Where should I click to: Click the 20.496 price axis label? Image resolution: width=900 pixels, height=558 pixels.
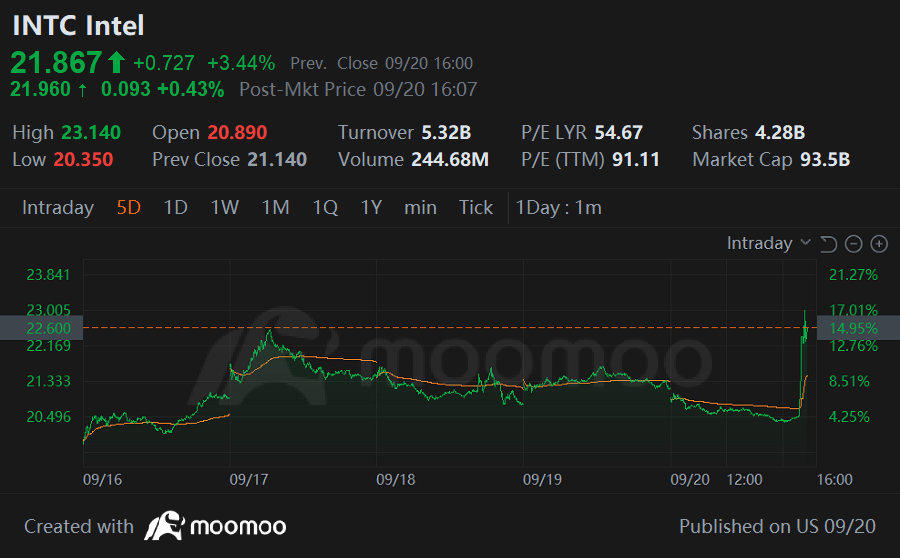[x=49, y=417]
